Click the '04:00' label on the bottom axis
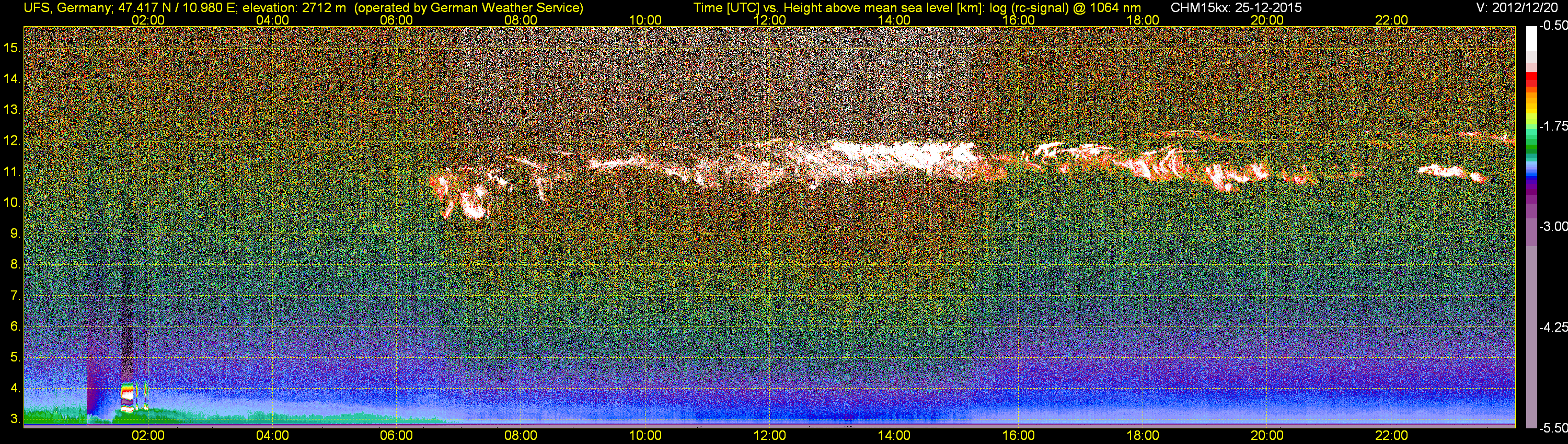 [272, 436]
